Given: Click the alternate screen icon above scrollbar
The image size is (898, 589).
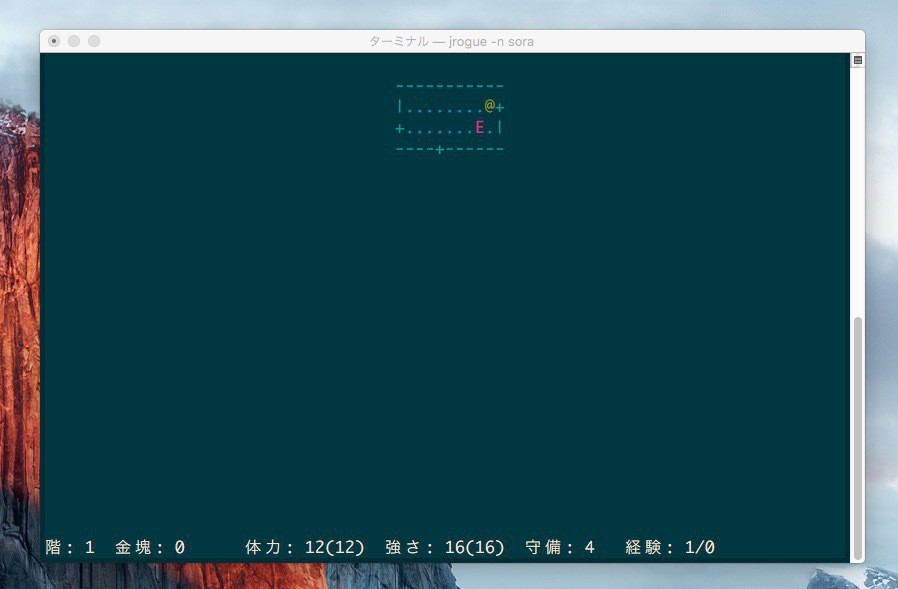Looking at the screenshot, I should 857,60.
